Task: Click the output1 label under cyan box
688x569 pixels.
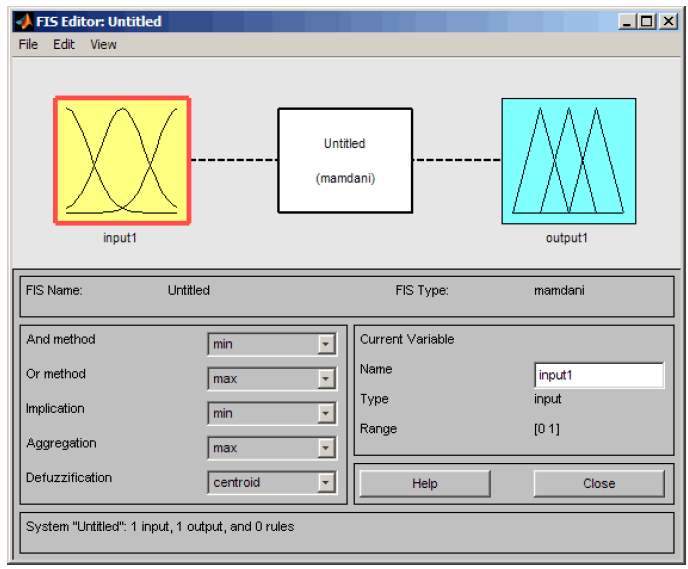Action: (566, 238)
